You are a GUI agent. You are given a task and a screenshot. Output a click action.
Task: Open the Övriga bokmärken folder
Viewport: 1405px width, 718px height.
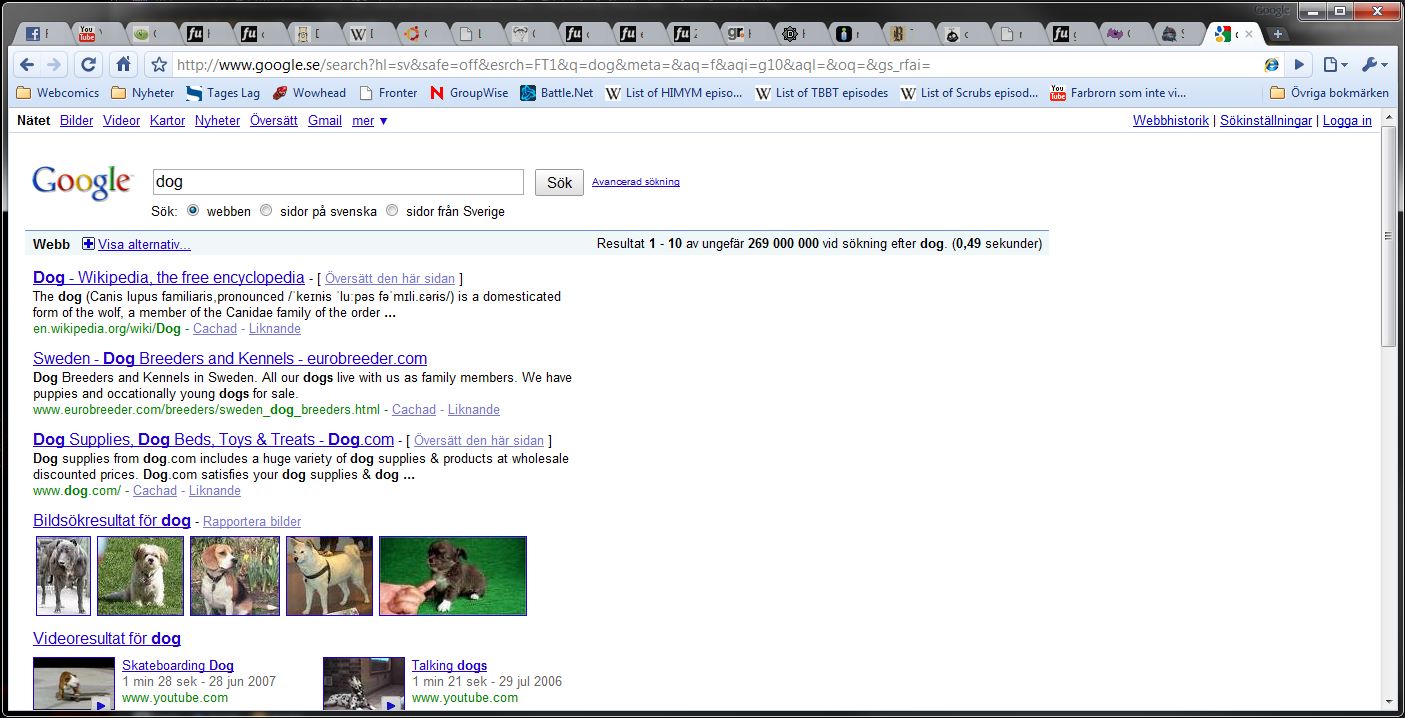[x=1328, y=93]
